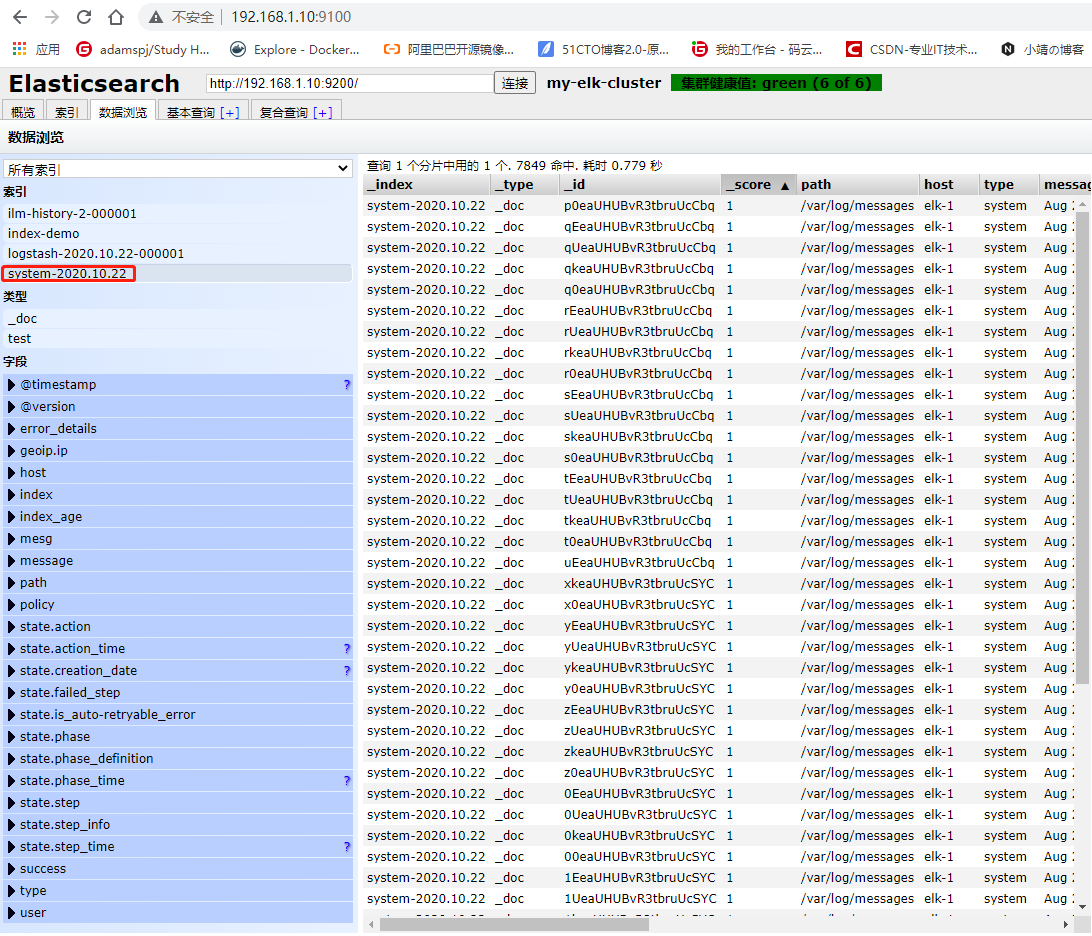Open the row with id zEeaUHUBvR3tbruUcSYC
The height and width of the screenshot is (936, 1092).
tap(719, 710)
